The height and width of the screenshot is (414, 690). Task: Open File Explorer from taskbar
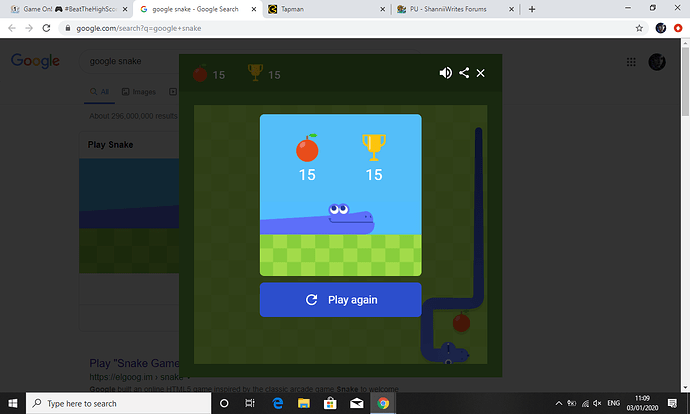pyautogui.click(x=304, y=403)
